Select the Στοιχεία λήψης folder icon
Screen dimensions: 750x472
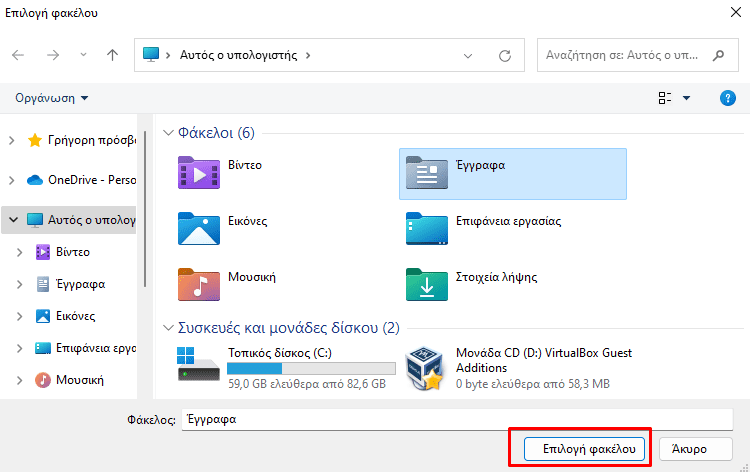pyautogui.click(x=427, y=285)
